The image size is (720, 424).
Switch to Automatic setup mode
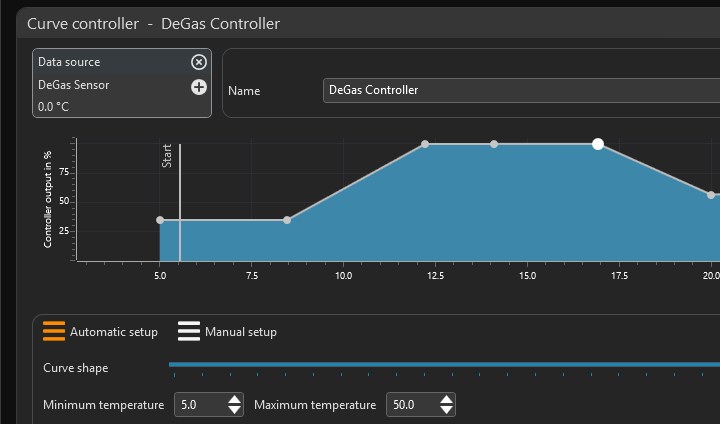pos(100,332)
